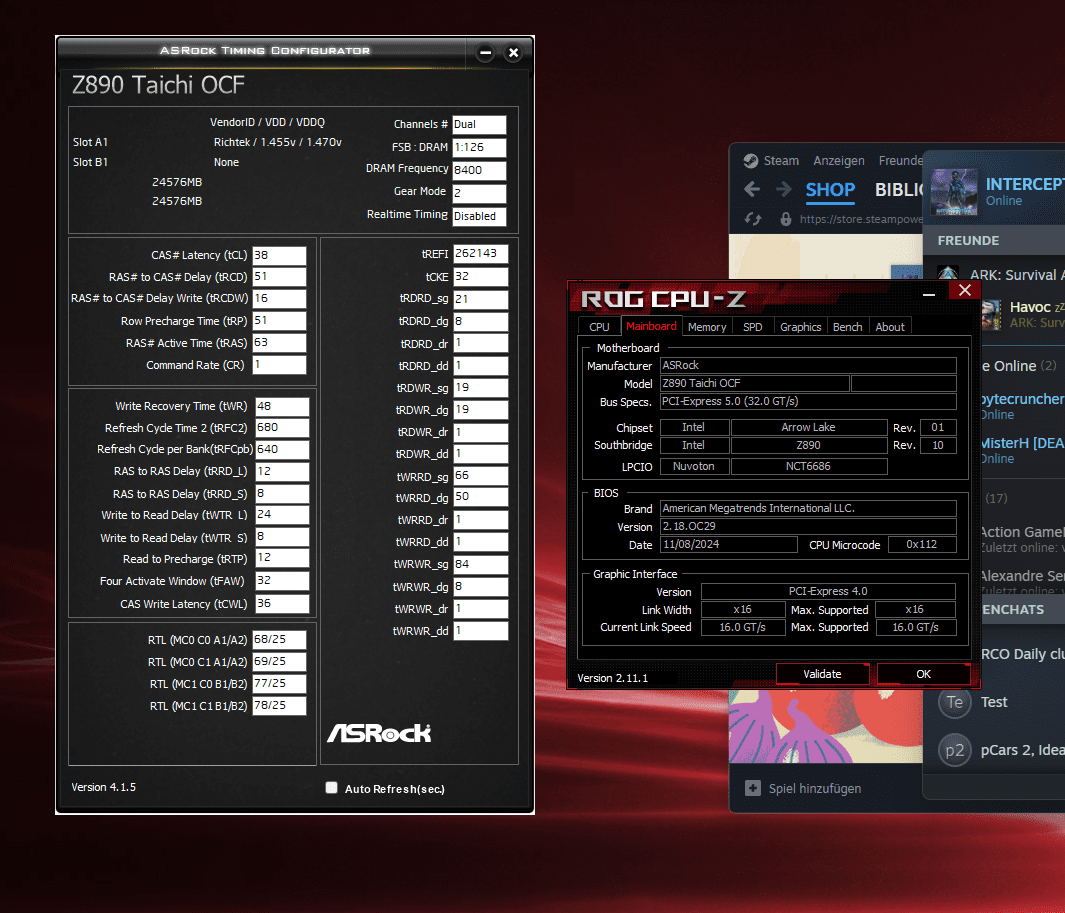1065x913 pixels.
Task: Close the ROG CPU-Z window
Action: pos(964,291)
